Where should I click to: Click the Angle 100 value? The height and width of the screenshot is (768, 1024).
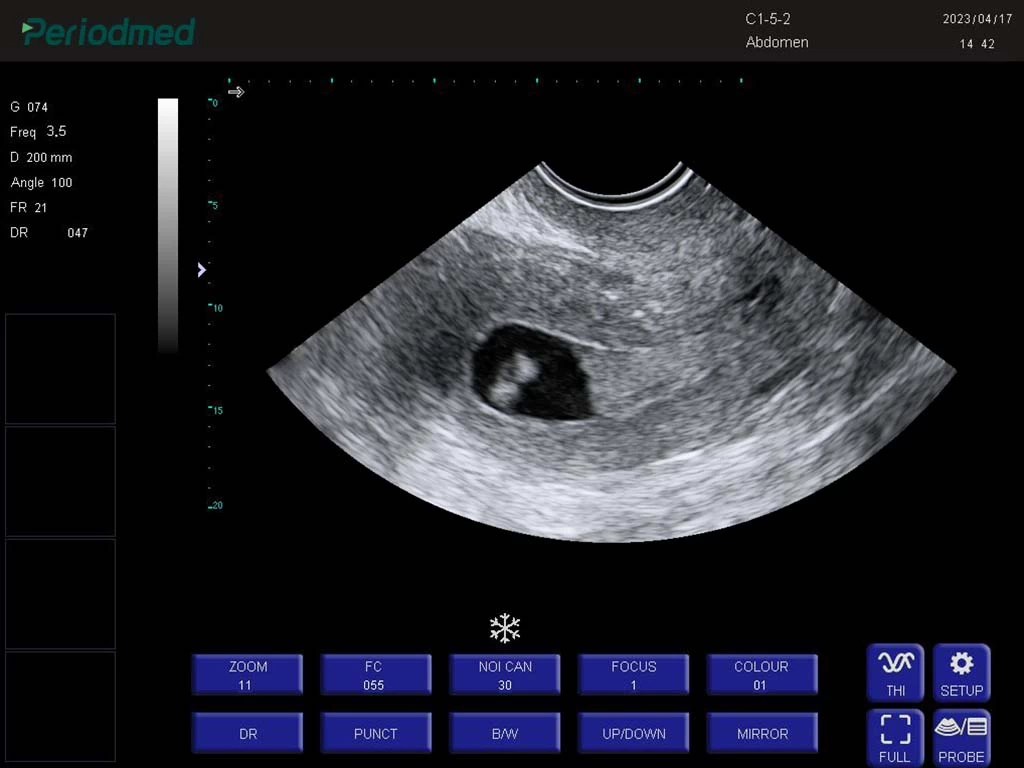pos(41,183)
